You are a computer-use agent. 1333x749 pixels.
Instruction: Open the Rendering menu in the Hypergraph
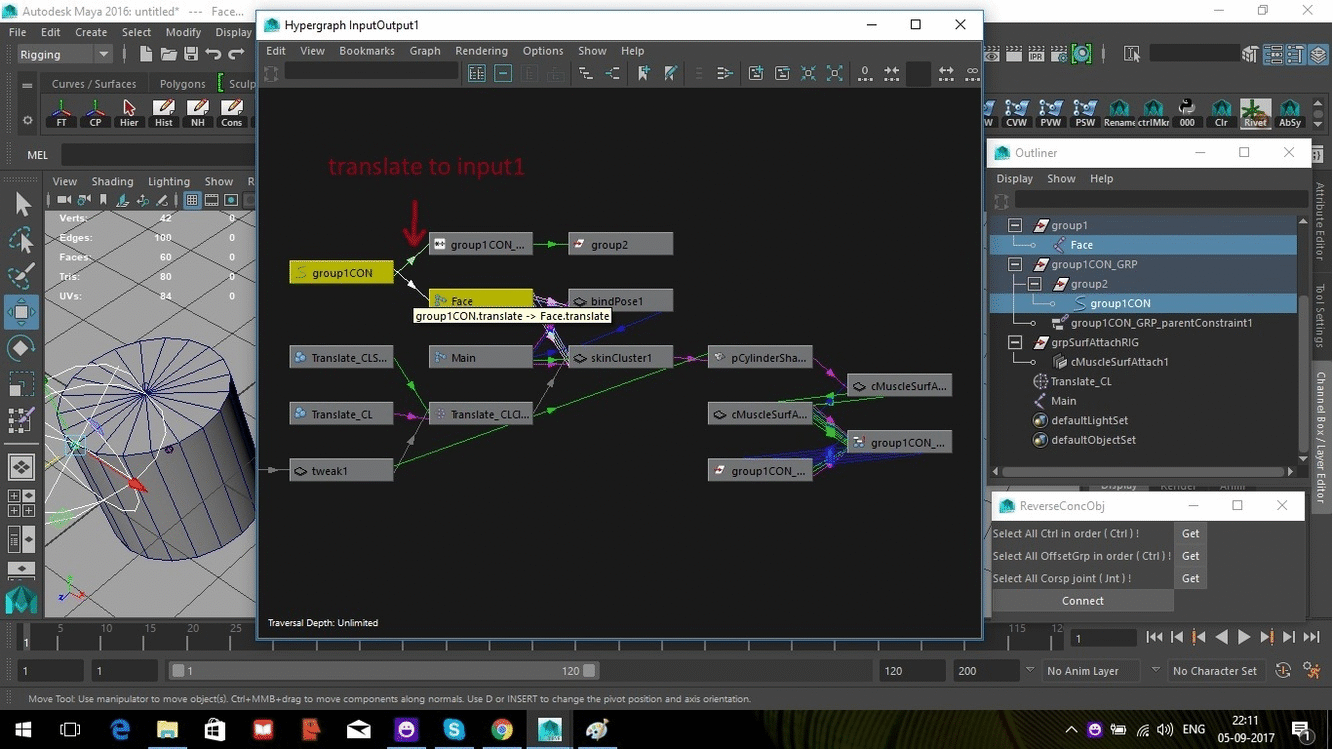(481, 50)
